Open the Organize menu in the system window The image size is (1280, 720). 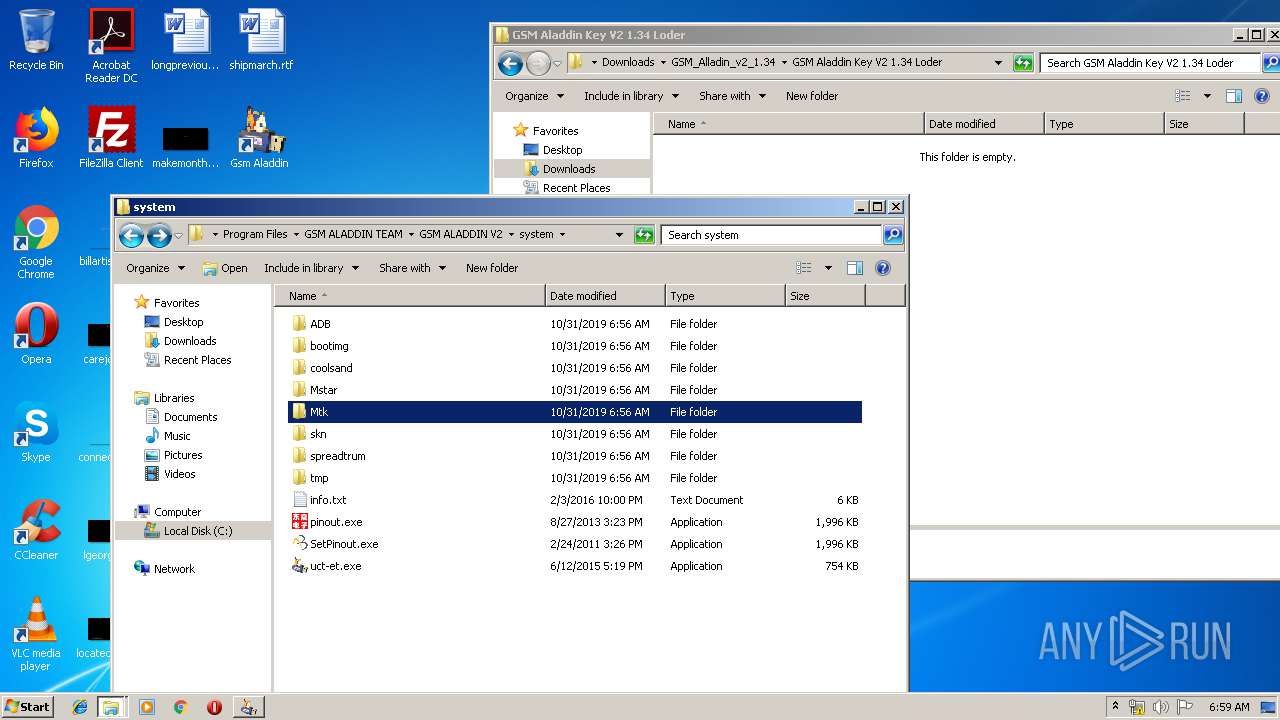[155, 268]
